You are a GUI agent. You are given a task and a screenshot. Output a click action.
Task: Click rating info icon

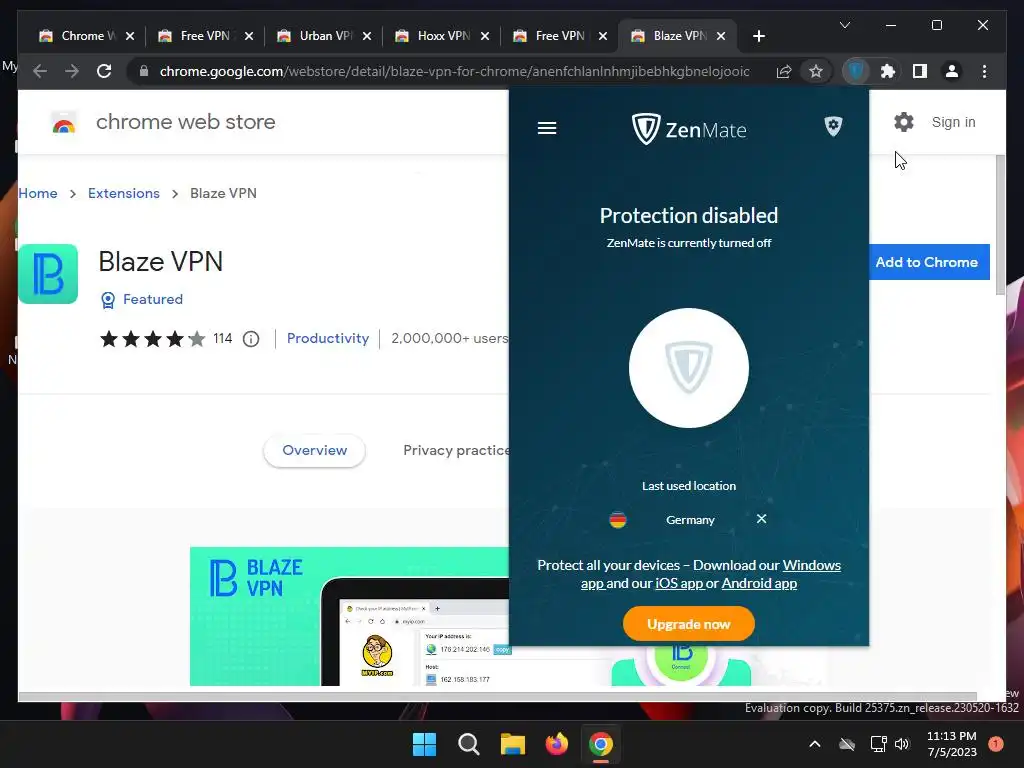pos(251,339)
